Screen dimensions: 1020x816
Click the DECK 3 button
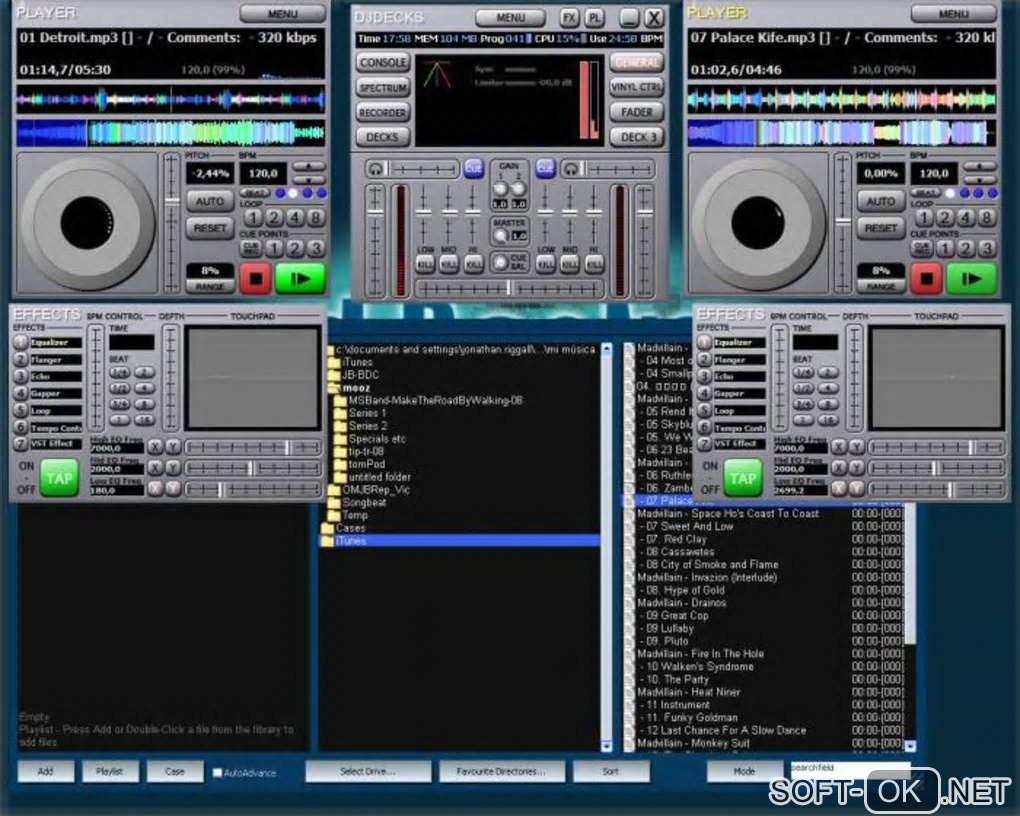pos(636,137)
